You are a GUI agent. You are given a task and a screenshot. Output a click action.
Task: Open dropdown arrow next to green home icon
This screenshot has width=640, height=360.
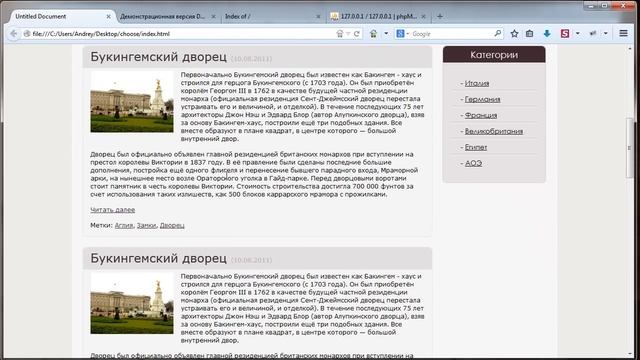(x=386, y=34)
